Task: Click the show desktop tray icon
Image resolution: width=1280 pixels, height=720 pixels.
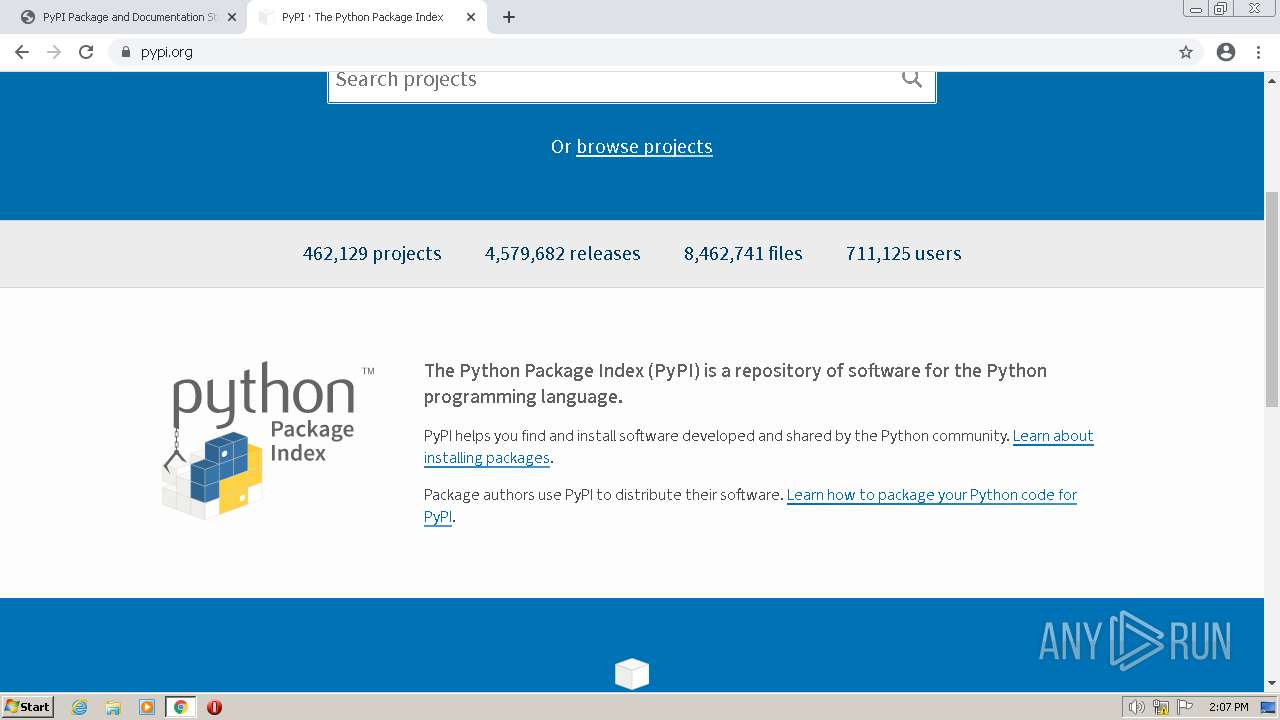Action: click(1268, 707)
